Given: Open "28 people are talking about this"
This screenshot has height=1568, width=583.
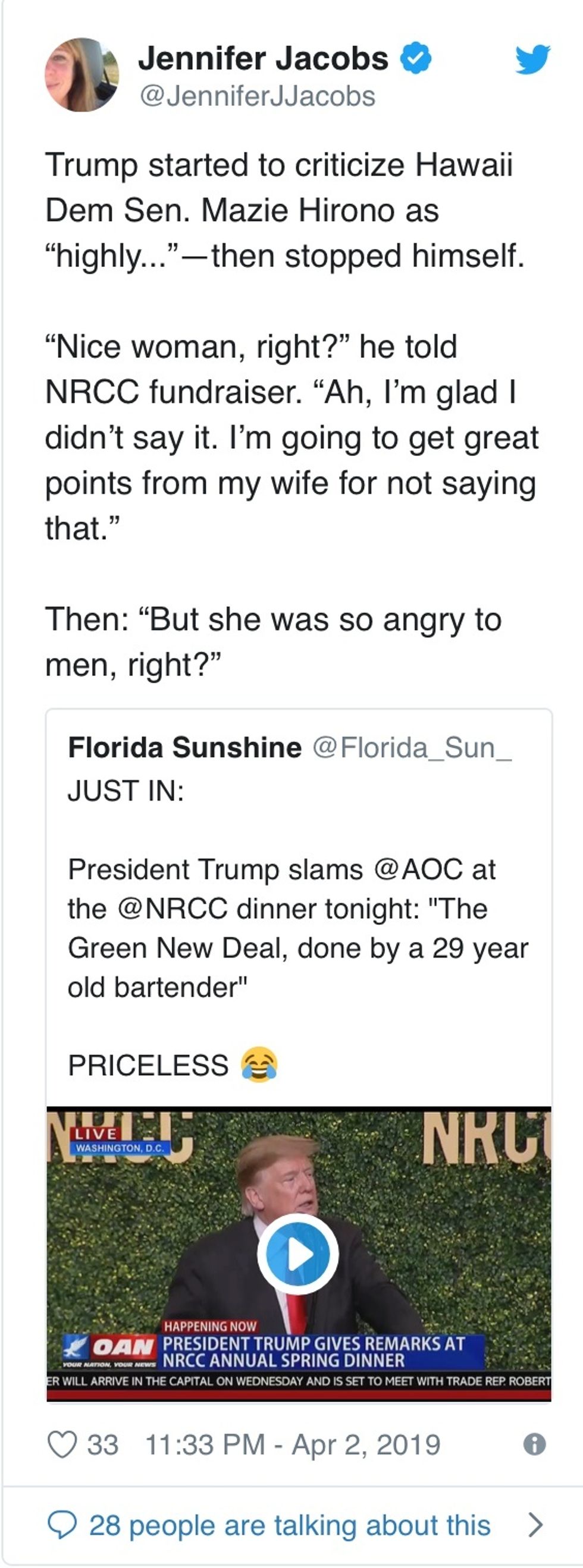Looking at the screenshot, I should pos(289,1525).
